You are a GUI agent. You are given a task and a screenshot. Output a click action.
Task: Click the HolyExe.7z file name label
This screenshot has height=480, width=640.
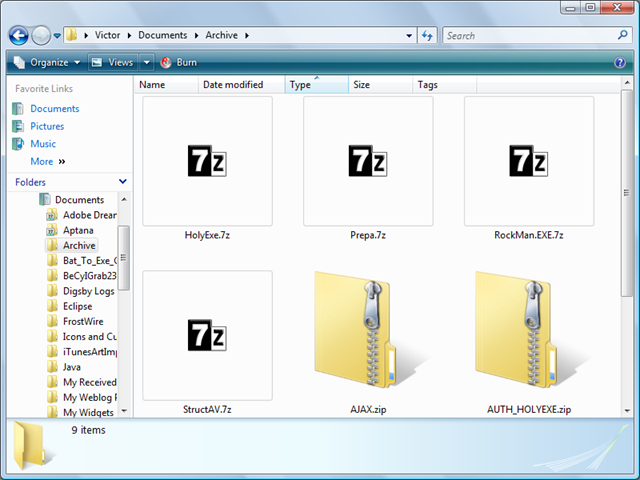207,235
